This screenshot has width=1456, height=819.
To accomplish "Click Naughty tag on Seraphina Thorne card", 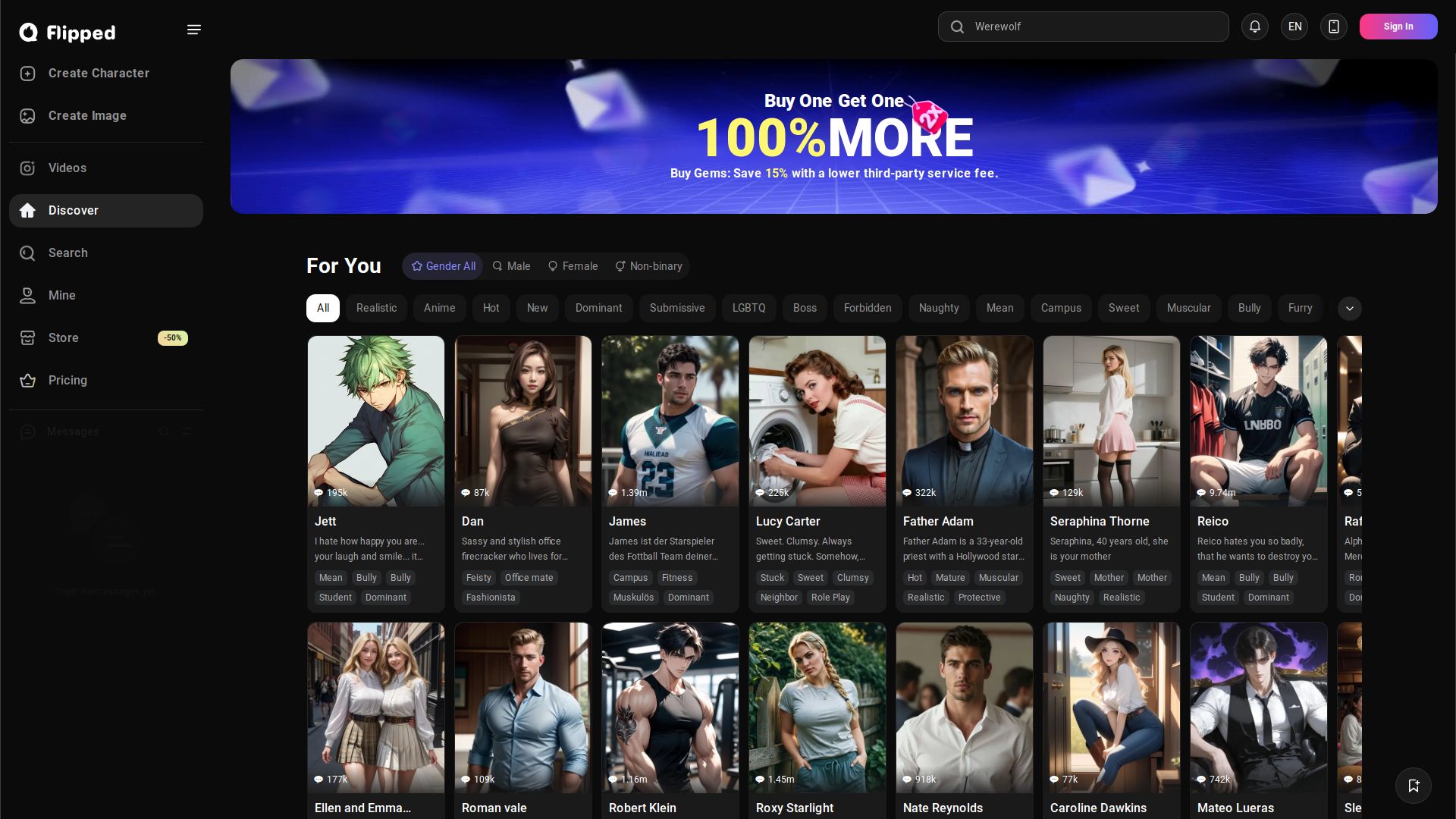I will coord(1072,598).
